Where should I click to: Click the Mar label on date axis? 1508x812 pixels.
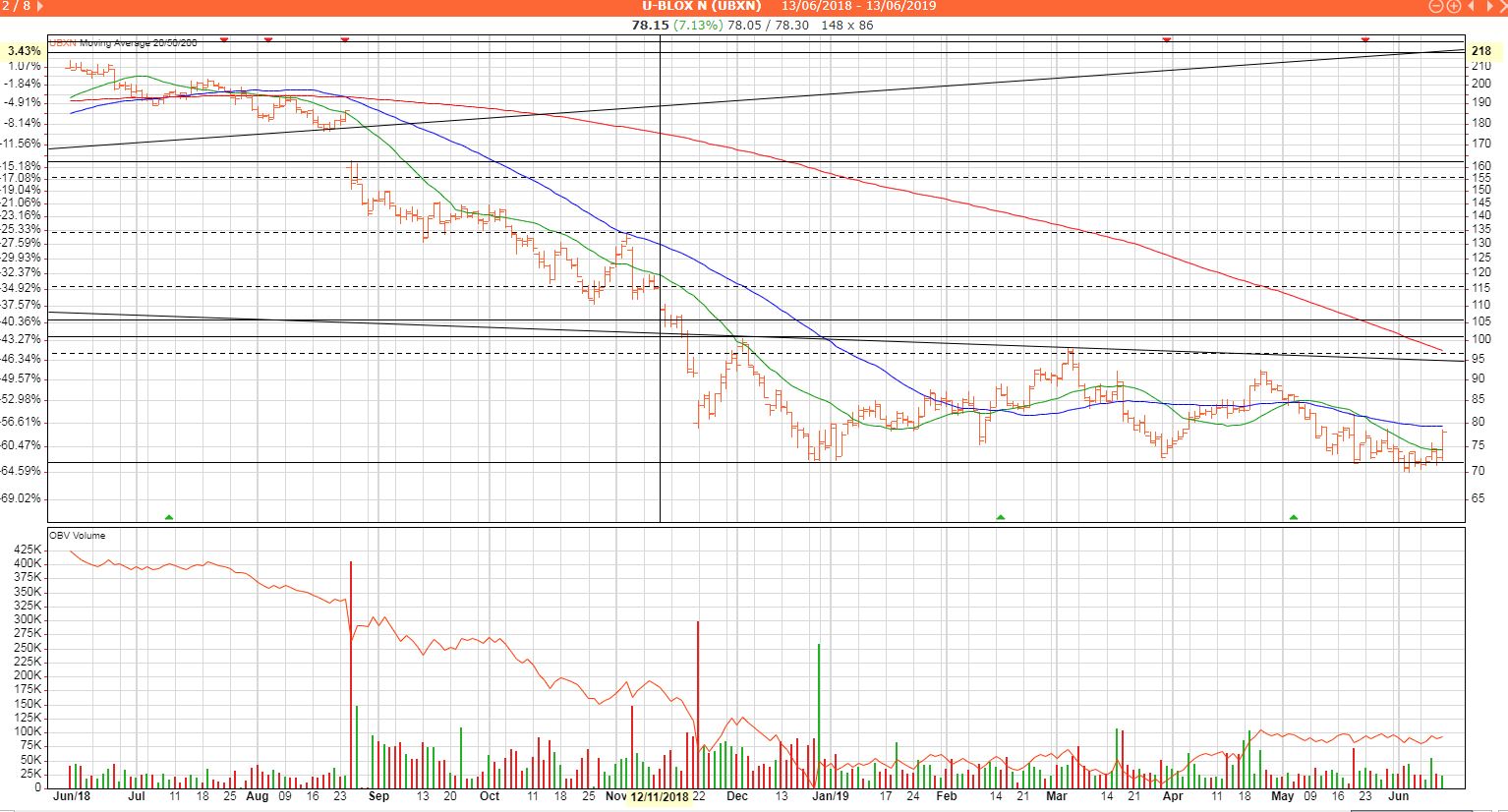click(1057, 796)
